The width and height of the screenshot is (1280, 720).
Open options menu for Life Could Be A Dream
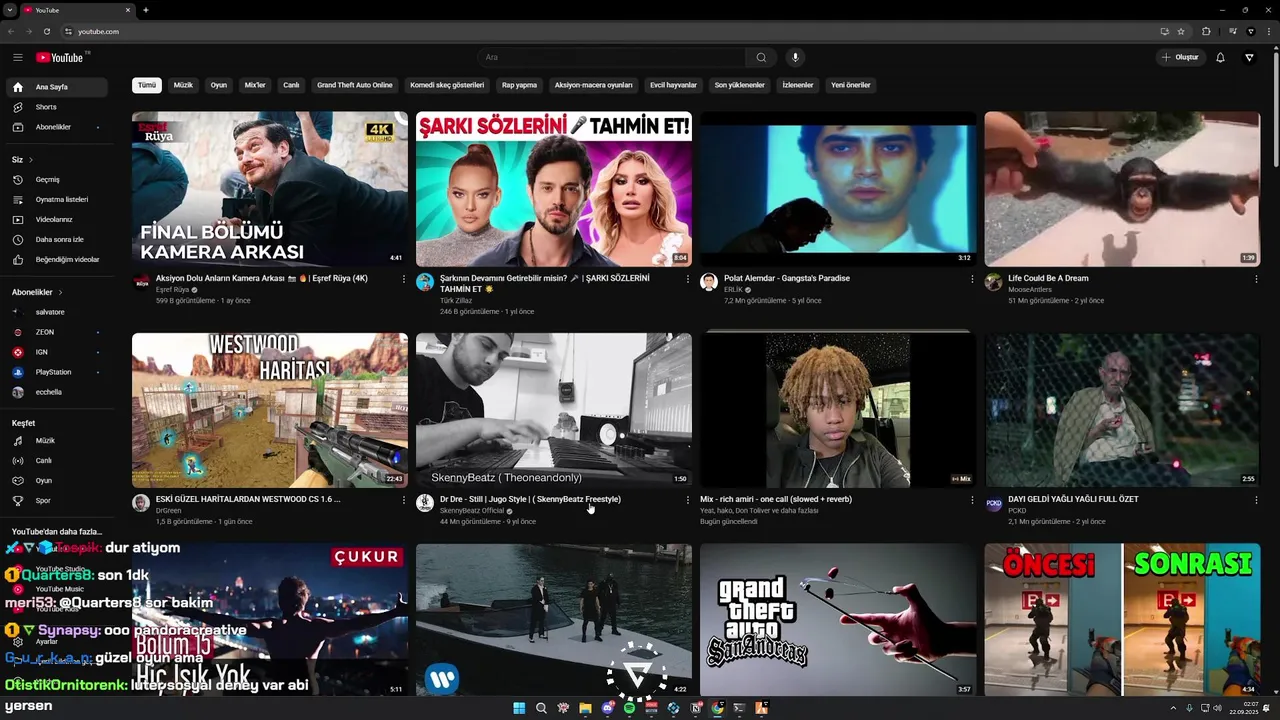point(1256,279)
